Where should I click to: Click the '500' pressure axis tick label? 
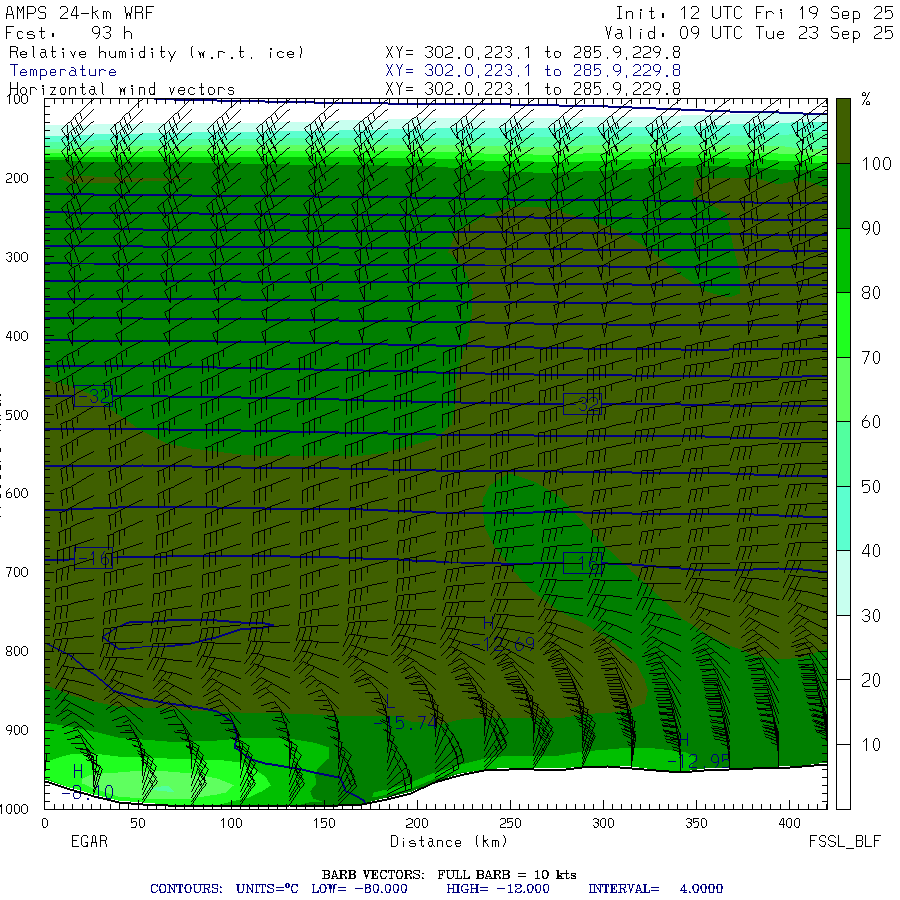pyautogui.click(x=17, y=415)
